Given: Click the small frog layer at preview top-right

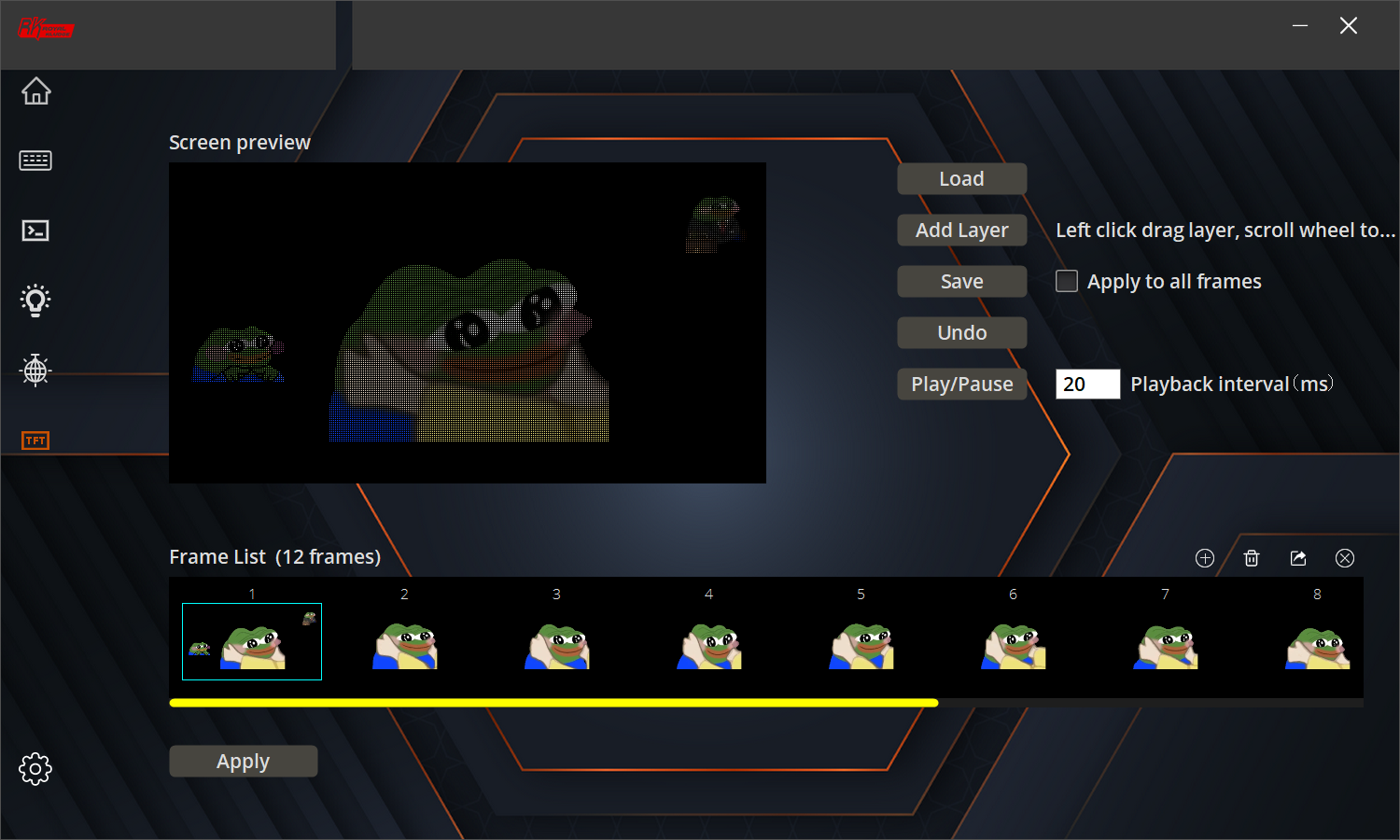Looking at the screenshot, I should tap(714, 224).
